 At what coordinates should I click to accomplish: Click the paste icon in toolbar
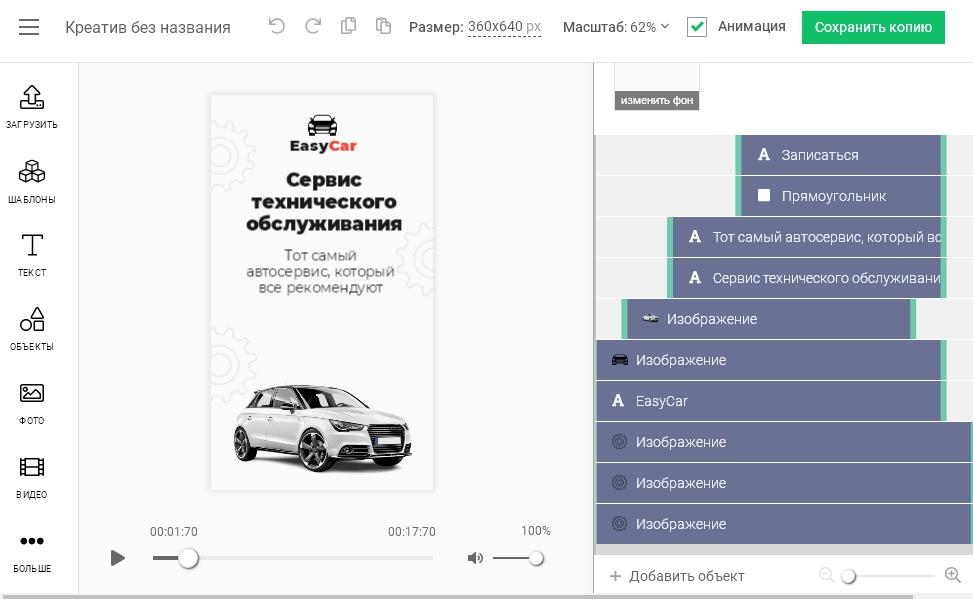pos(383,27)
